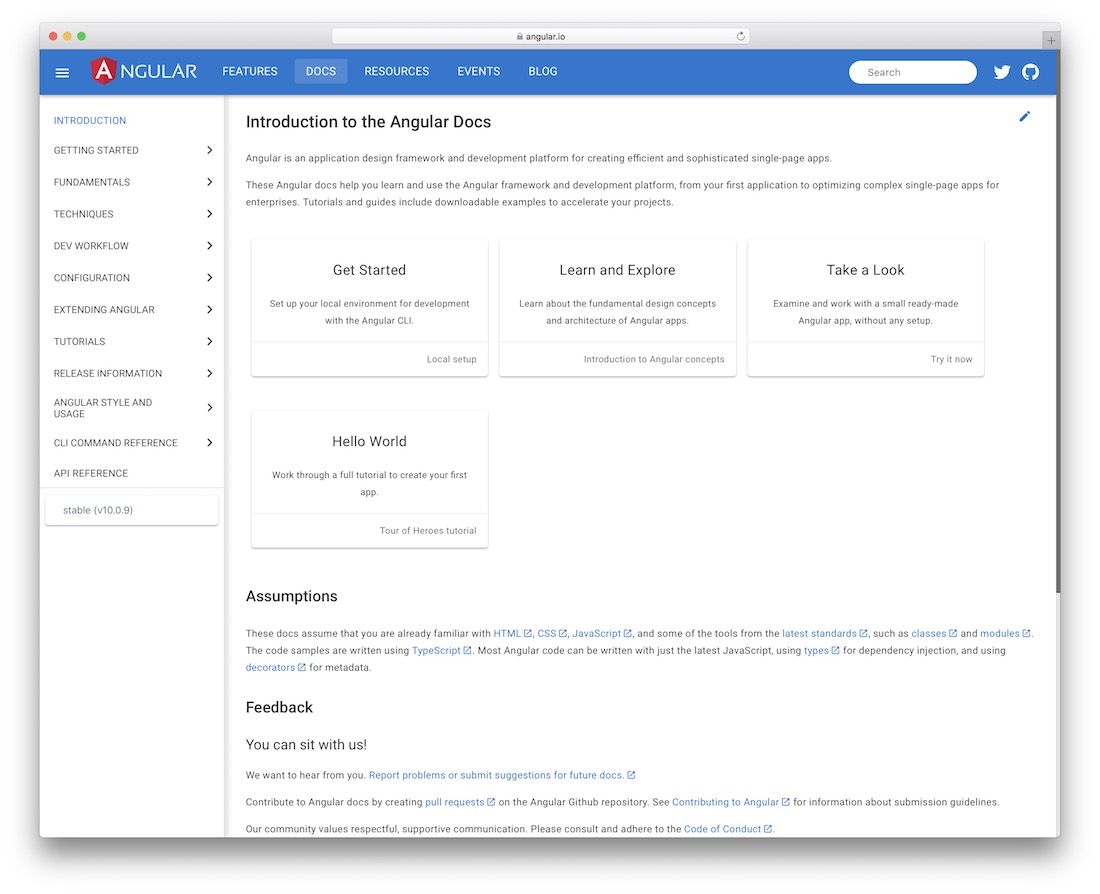Screen dimensions: 1100x894
Task: Reload page using browser refresh icon
Action: tap(740, 36)
